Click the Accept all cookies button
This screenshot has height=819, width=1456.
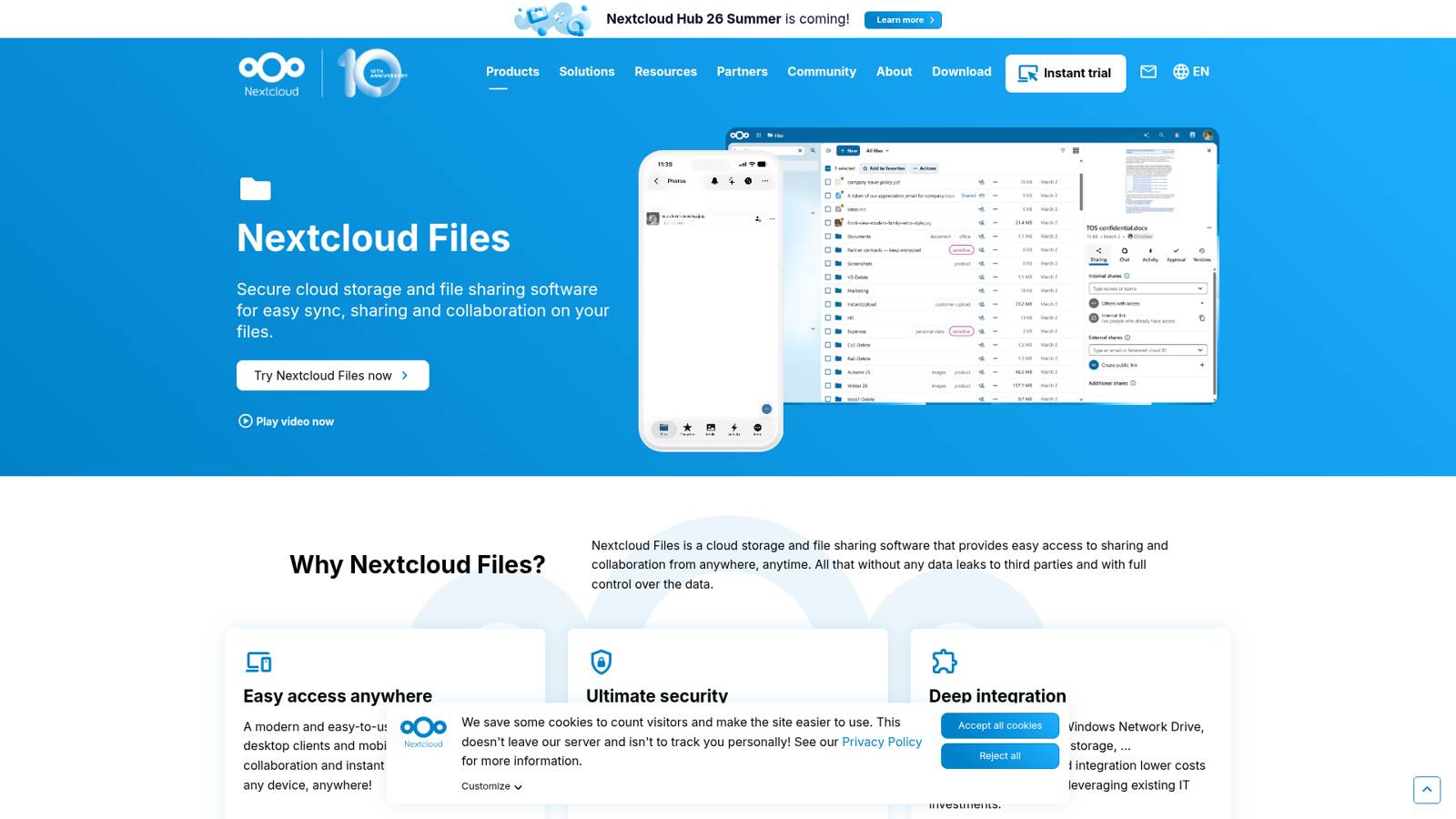(x=1000, y=725)
